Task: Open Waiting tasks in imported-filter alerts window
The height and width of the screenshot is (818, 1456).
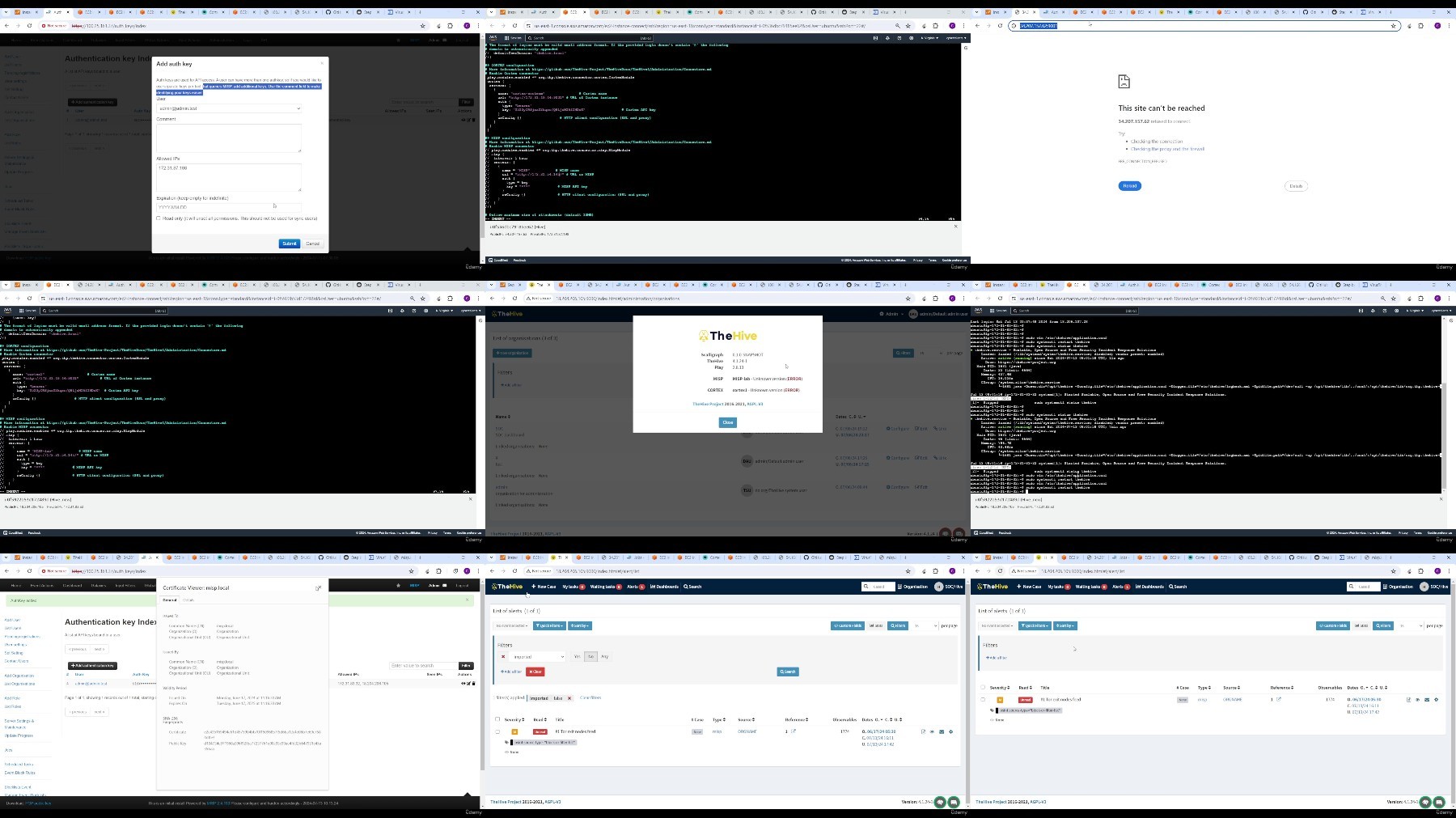Action: click(605, 587)
